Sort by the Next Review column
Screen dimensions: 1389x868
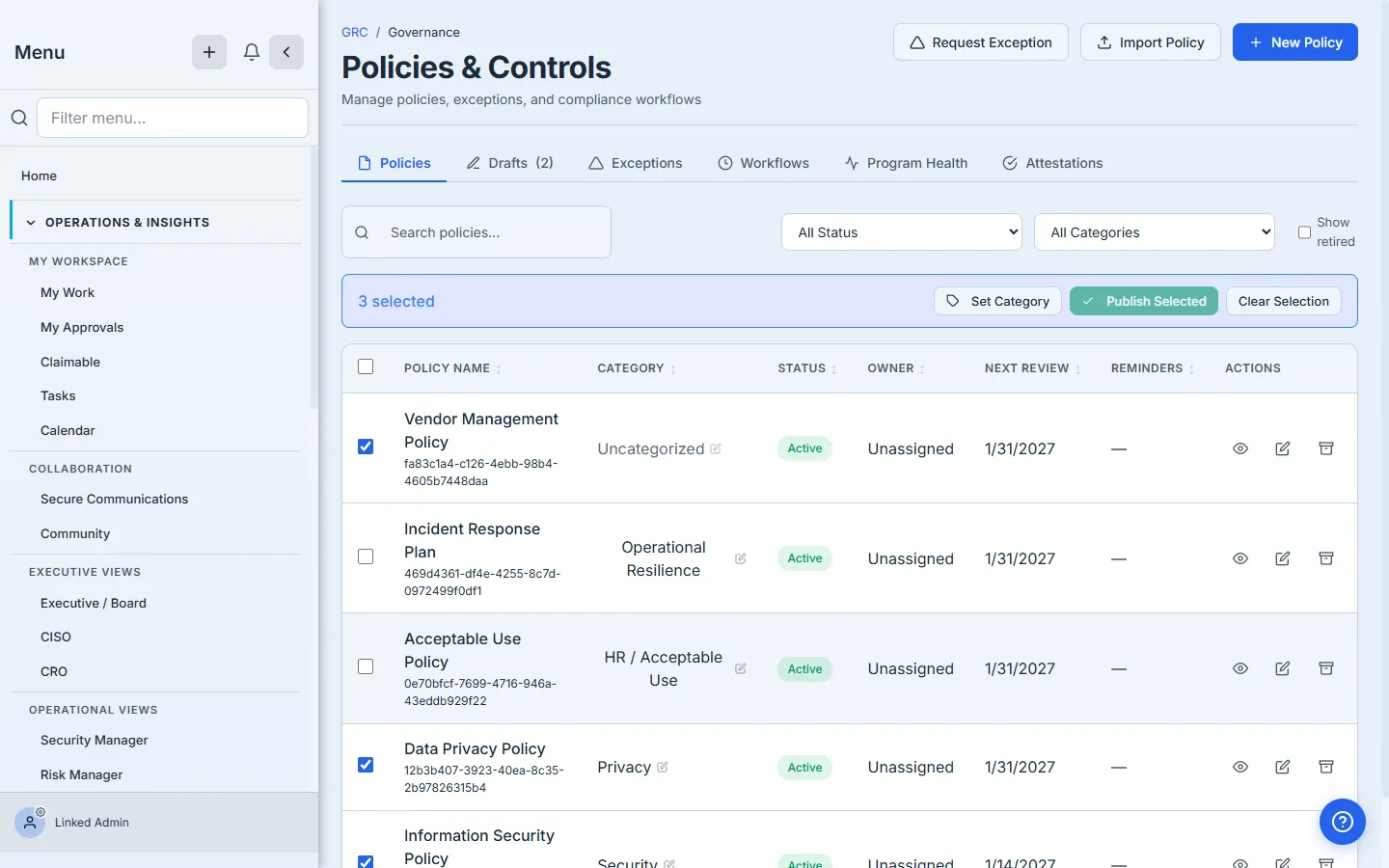[1032, 368]
